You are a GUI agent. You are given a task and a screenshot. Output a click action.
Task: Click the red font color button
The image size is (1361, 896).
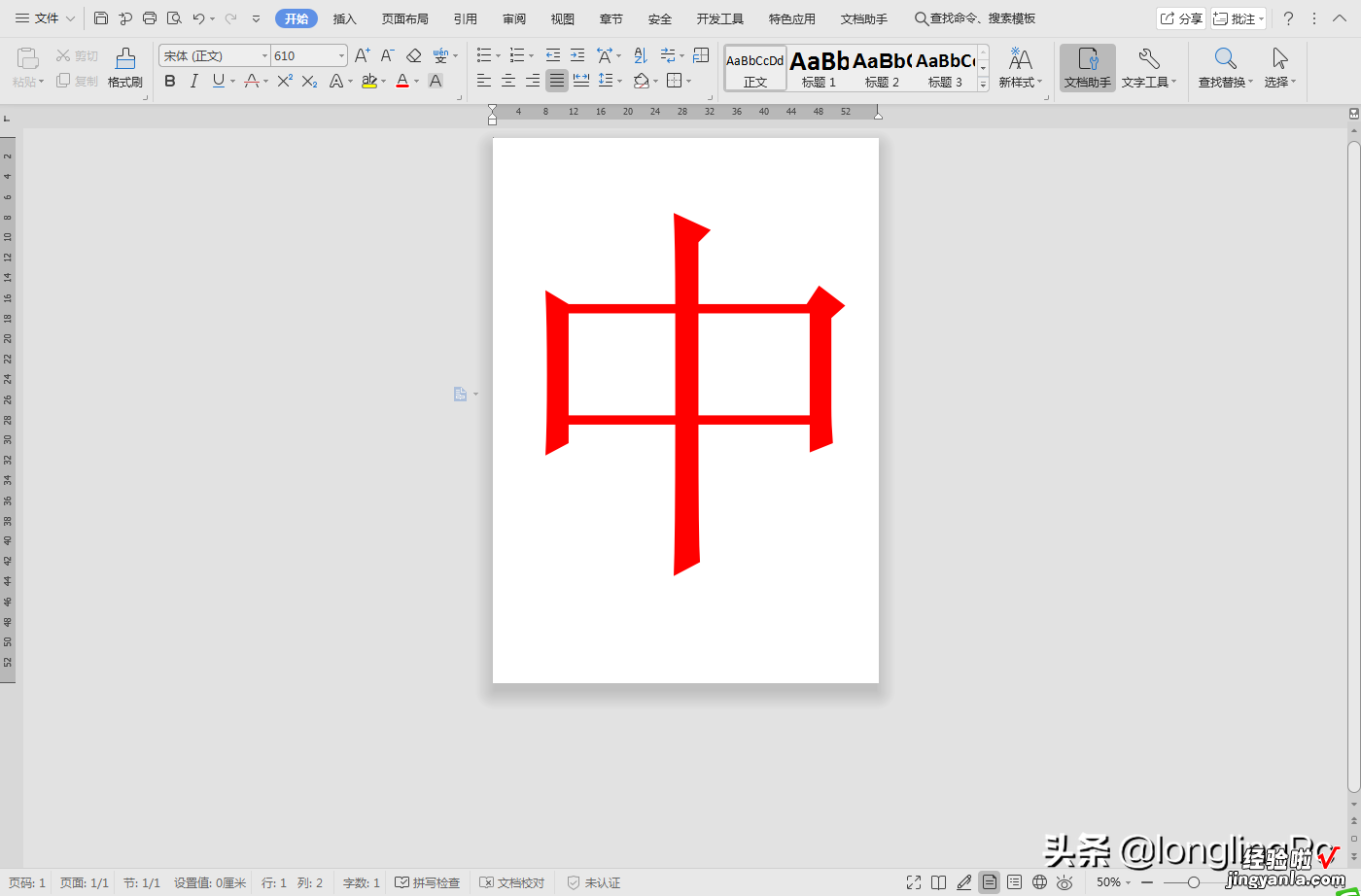402,82
